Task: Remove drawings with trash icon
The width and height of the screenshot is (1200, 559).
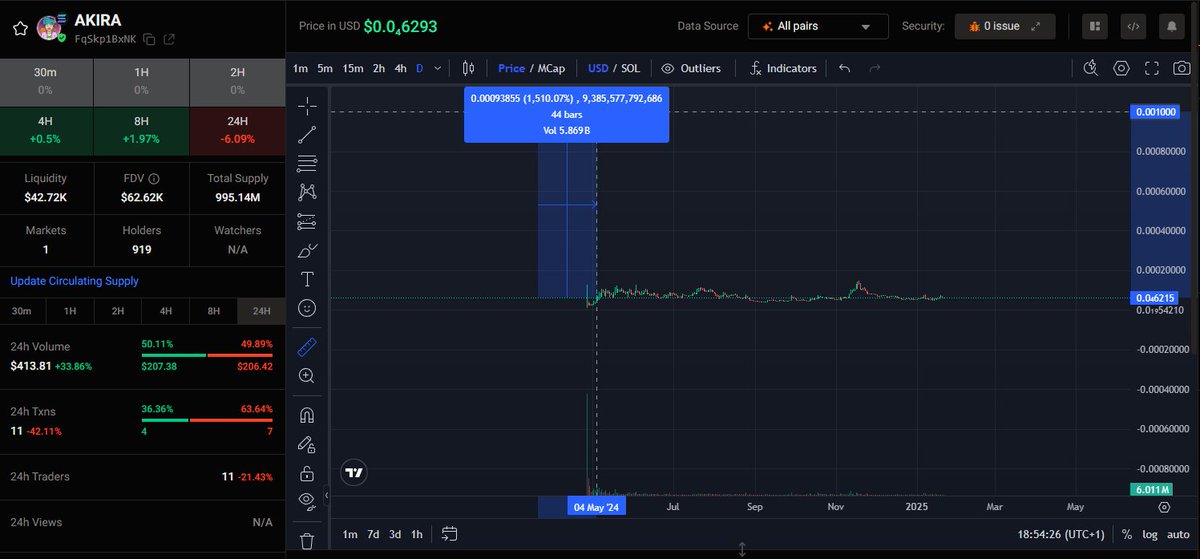Action: point(307,540)
